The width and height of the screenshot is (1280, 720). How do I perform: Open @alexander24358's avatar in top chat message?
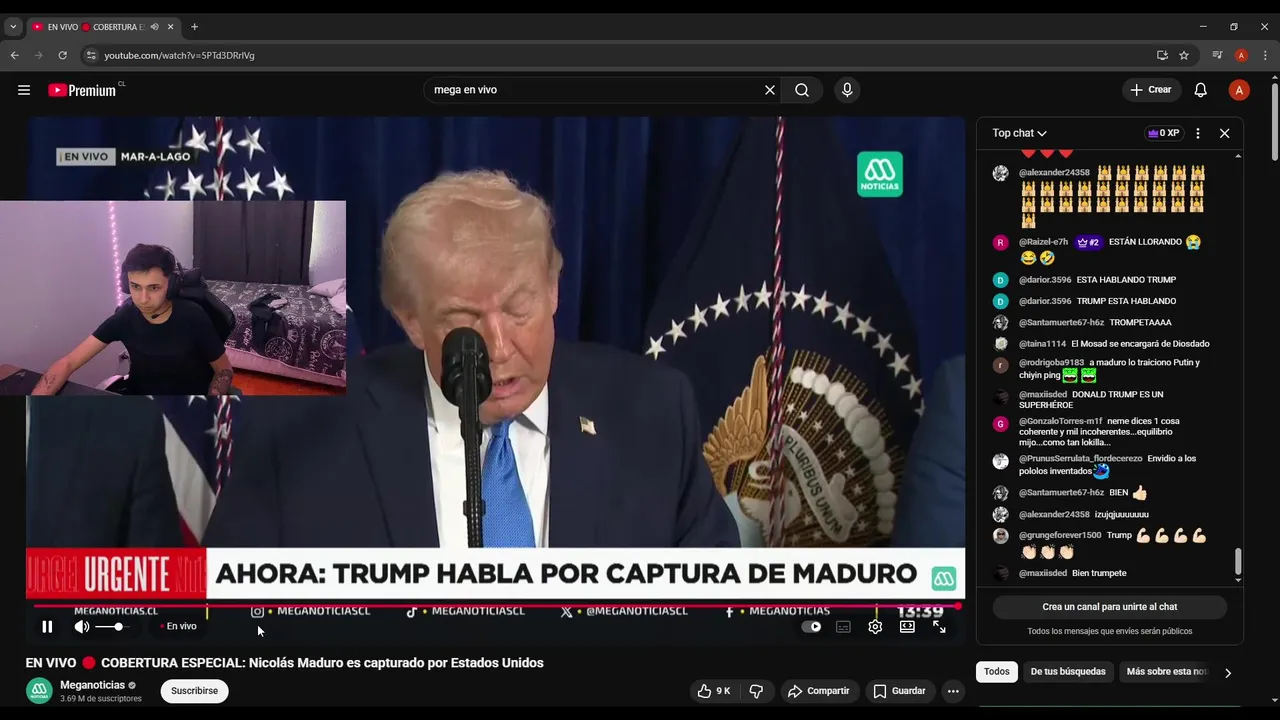coord(1000,173)
